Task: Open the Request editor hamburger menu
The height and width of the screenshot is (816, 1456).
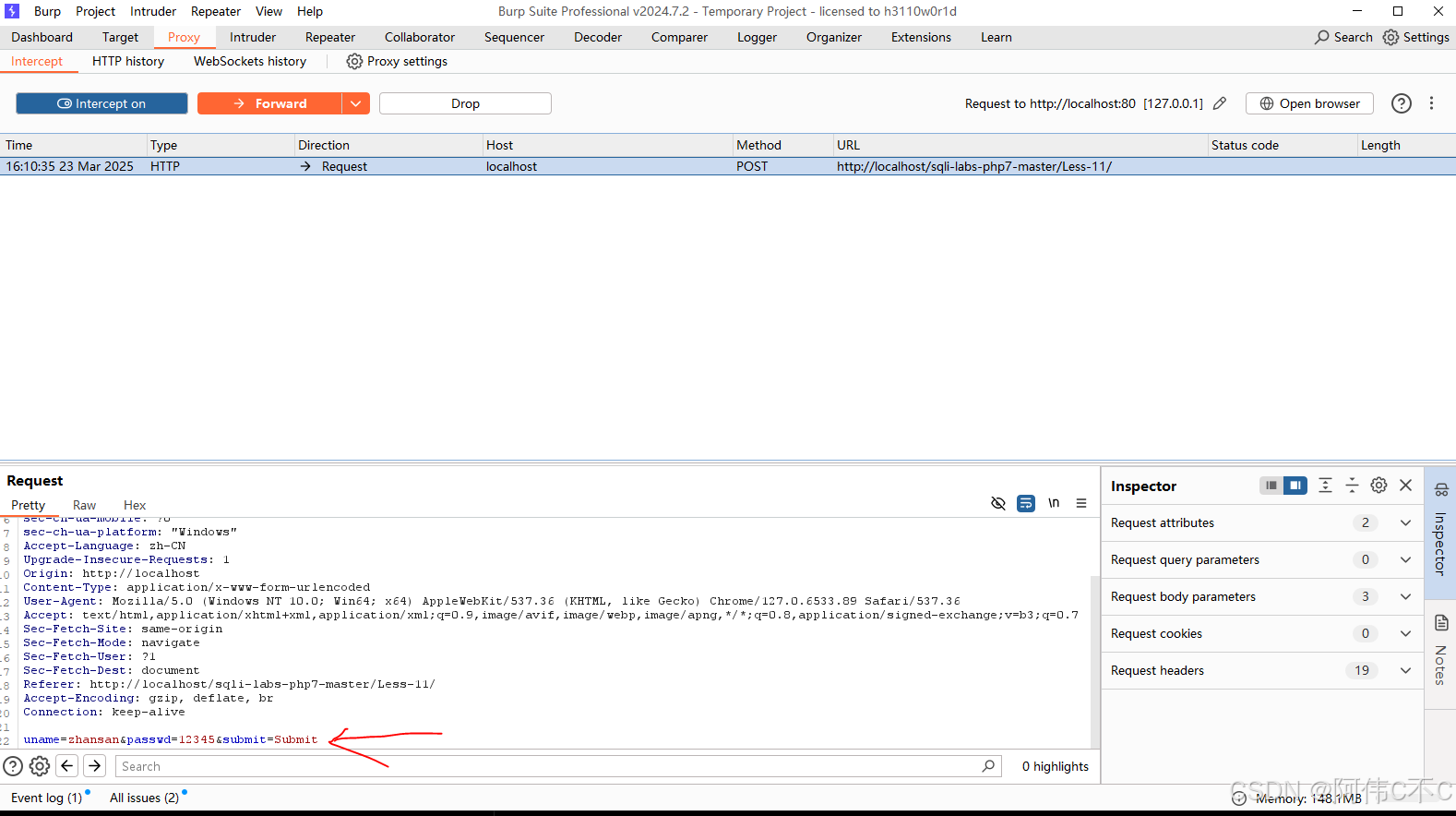Action: (x=1081, y=503)
